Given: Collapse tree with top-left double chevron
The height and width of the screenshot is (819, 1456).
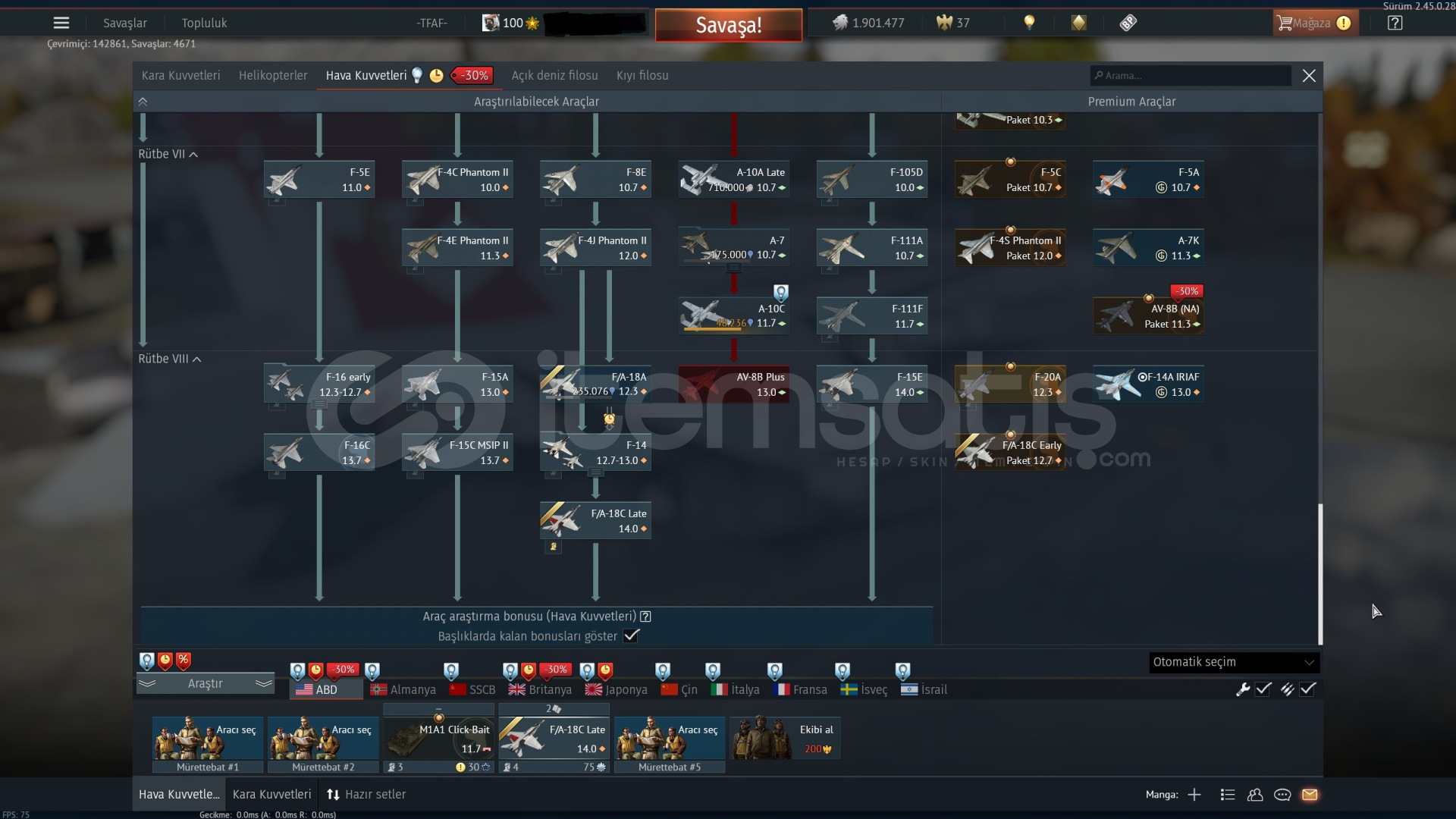Looking at the screenshot, I should 143,102.
